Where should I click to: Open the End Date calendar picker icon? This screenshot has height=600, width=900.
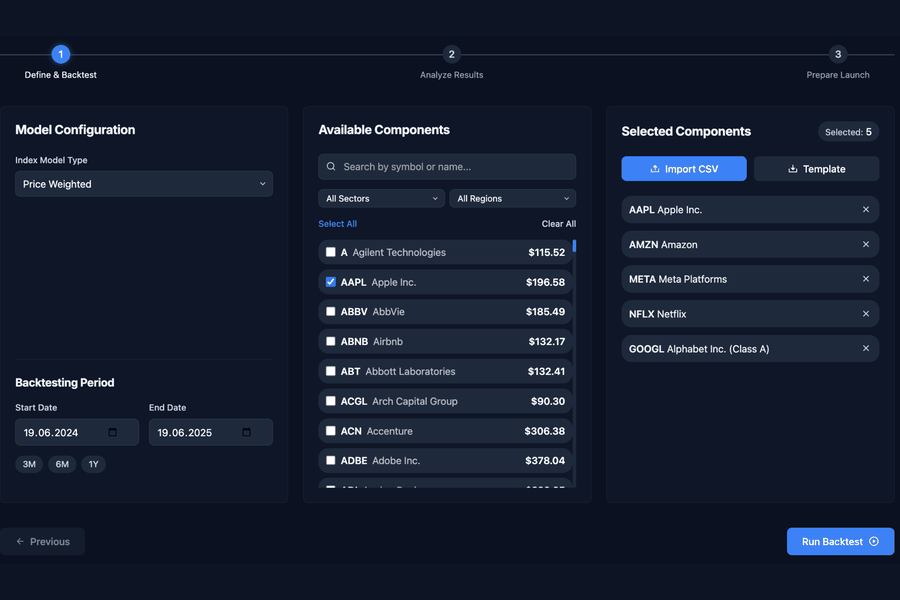coord(246,432)
